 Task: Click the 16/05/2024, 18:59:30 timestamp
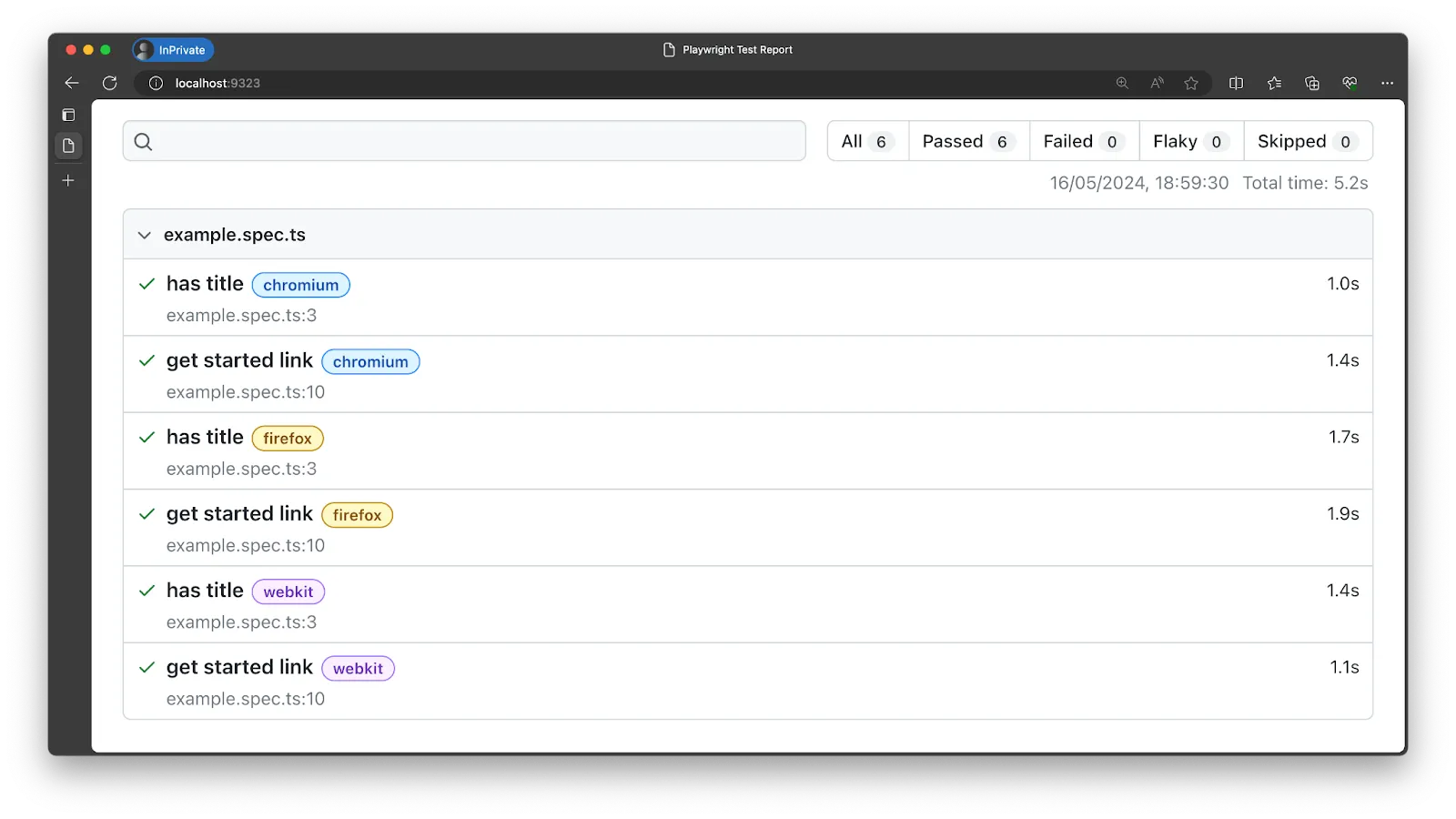tap(1139, 183)
